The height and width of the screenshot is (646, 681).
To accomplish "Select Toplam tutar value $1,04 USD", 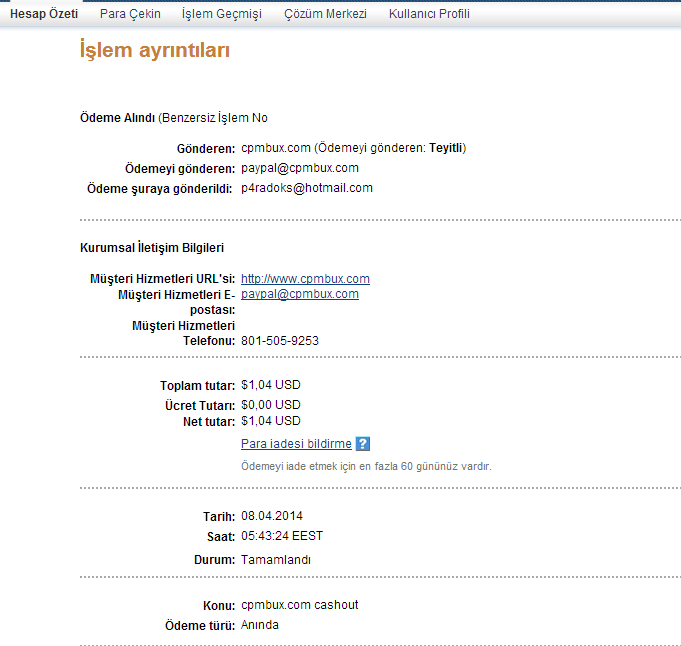I will point(271,385).
